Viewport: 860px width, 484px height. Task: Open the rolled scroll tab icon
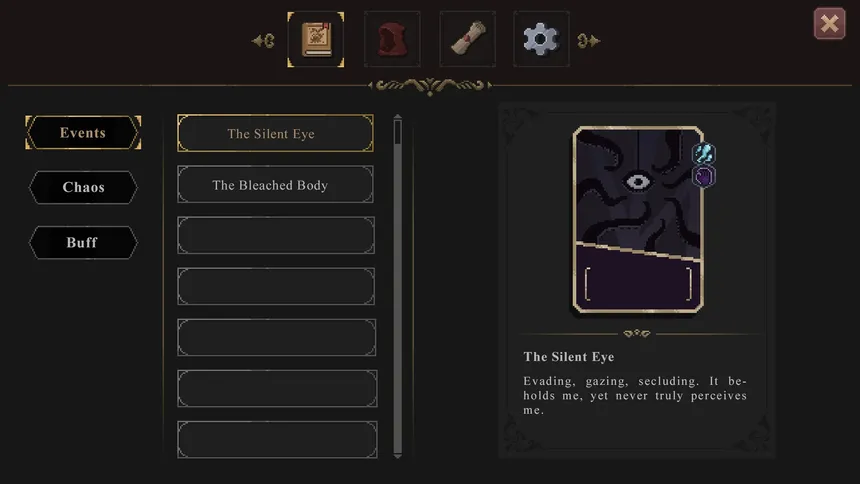(468, 40)
